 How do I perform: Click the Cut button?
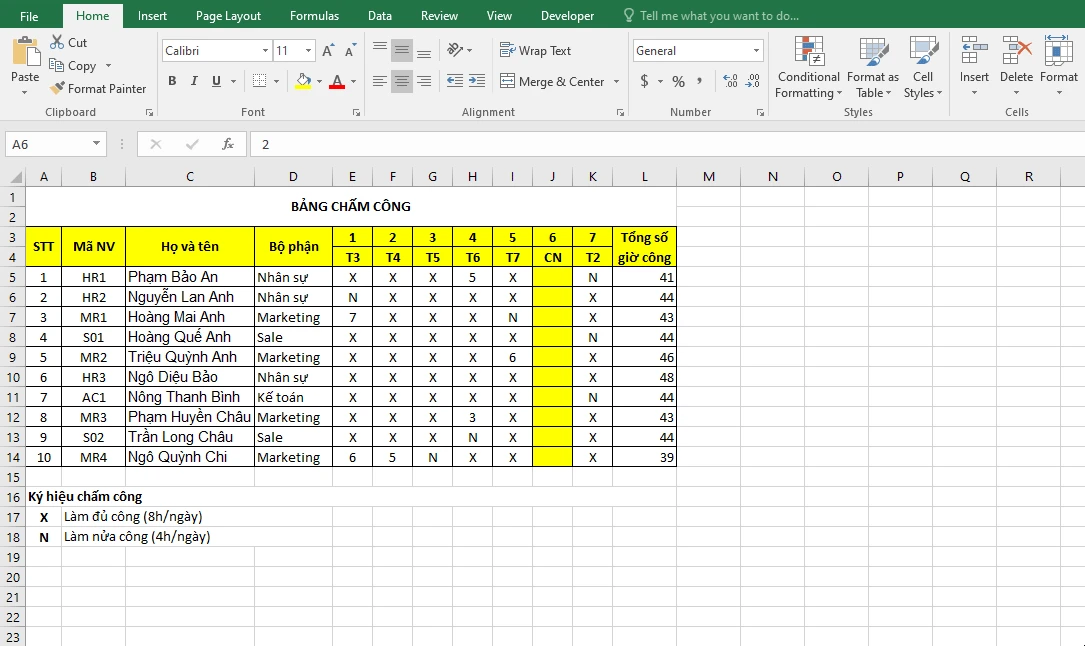tap(68, 43)
